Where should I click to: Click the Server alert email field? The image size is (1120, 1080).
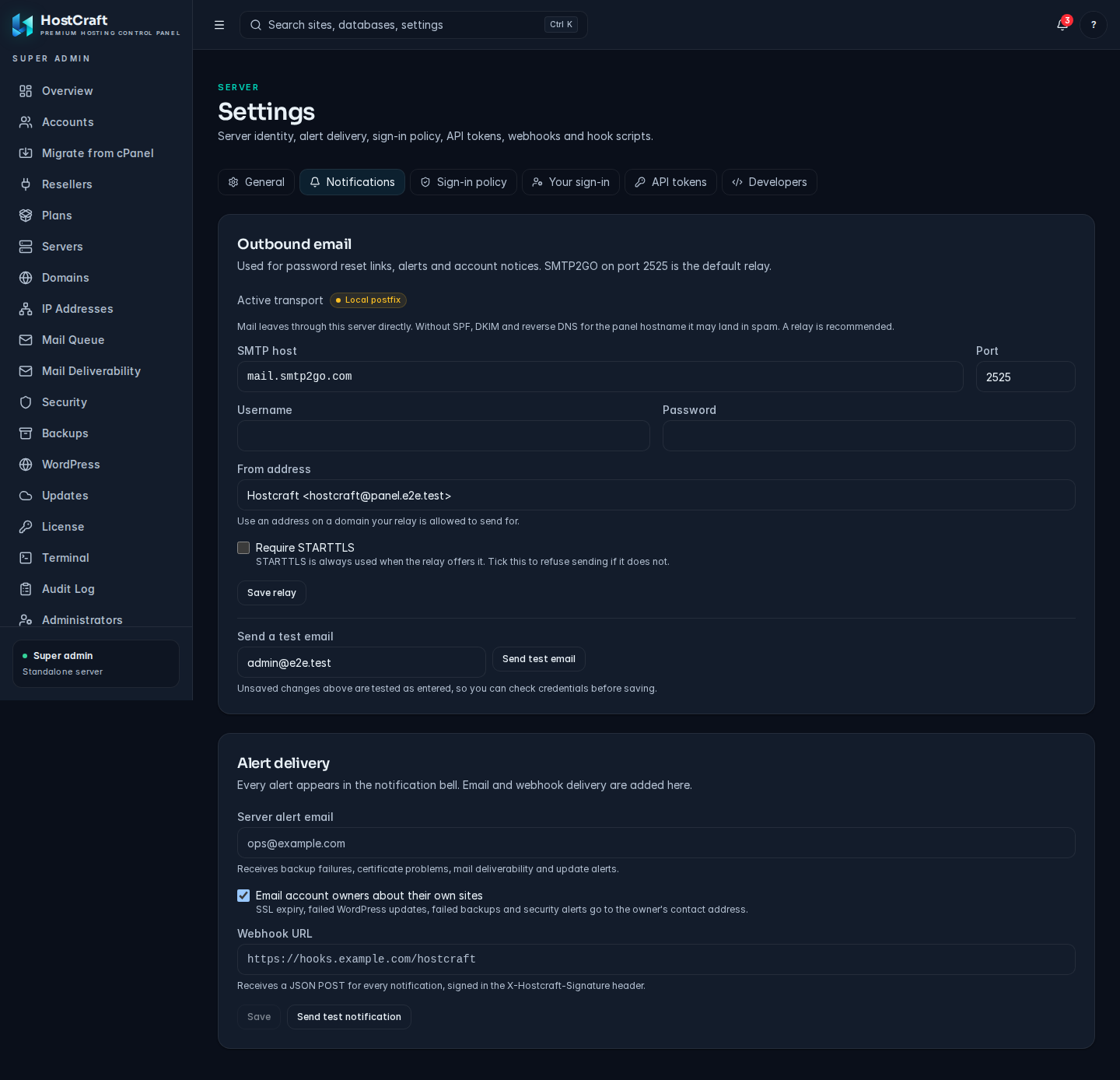656,843
